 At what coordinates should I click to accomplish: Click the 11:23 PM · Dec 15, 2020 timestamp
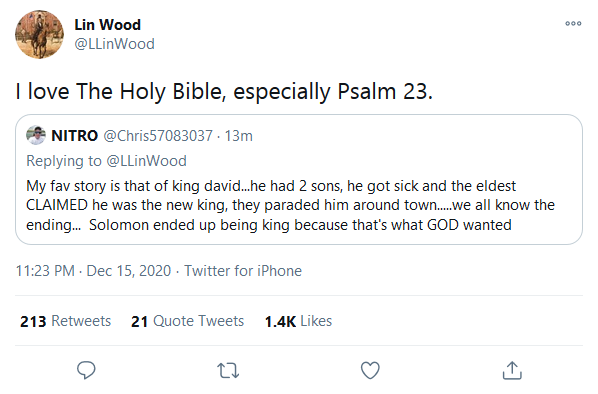click(x=93, y=271)
